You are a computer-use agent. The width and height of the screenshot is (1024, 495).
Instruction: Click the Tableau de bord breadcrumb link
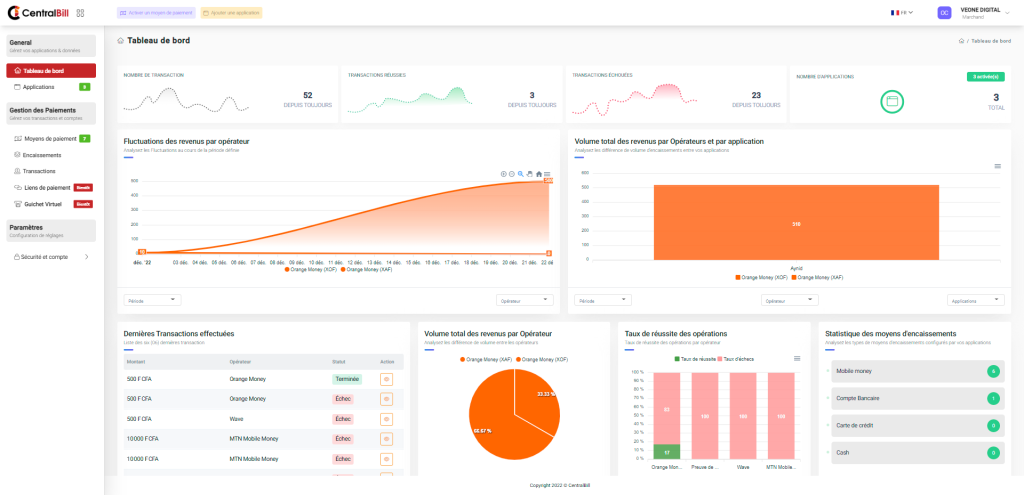[991, 40]
